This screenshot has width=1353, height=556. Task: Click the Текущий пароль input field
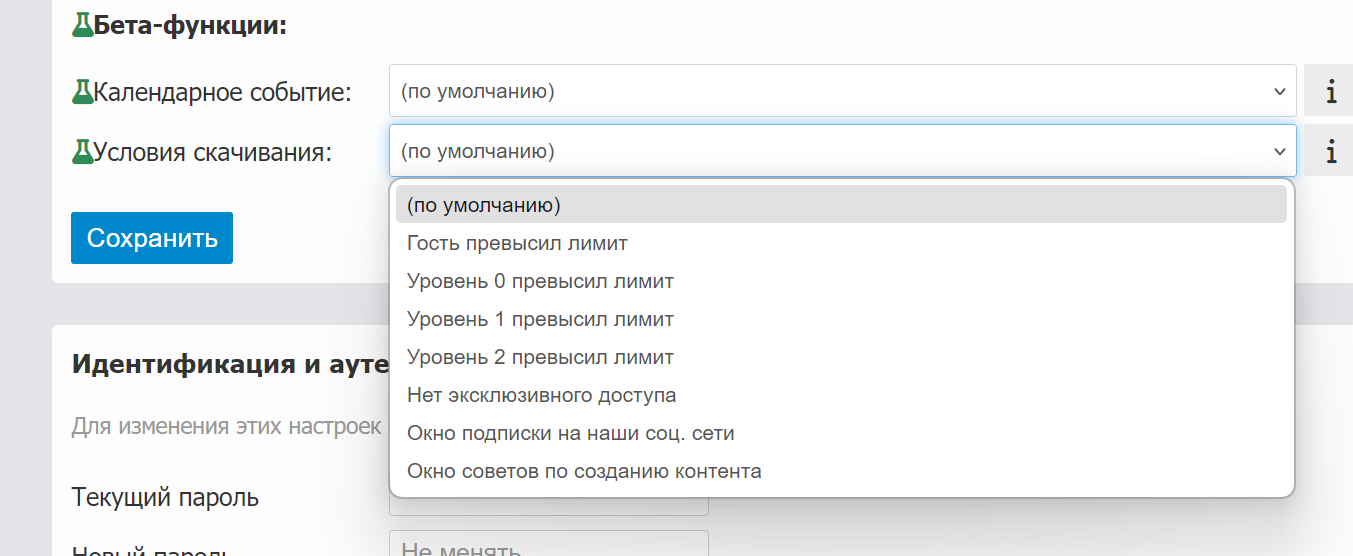[x=548, y=506]
